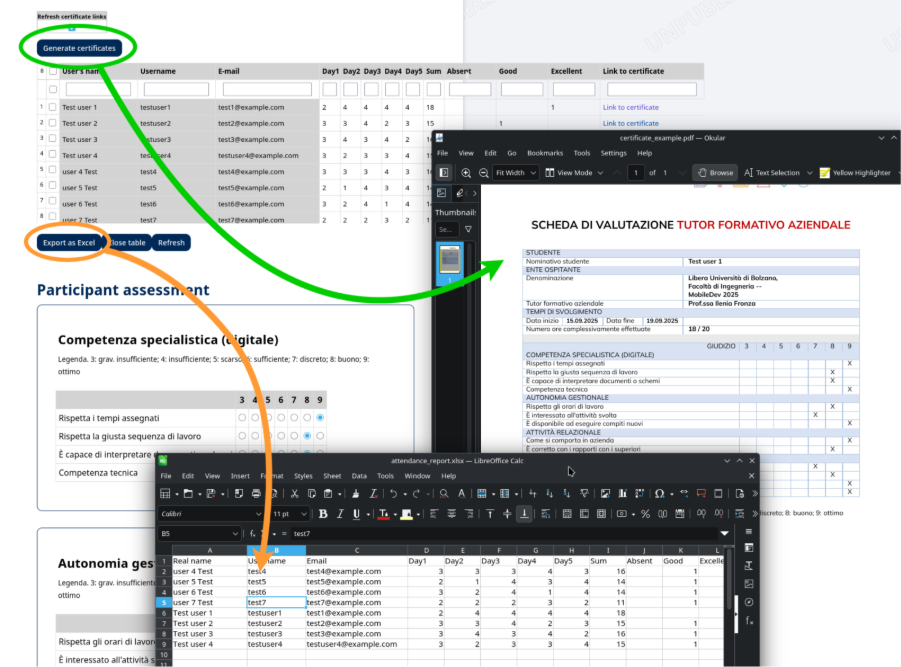Check the checkbox beside Test user 1
901x667 pixels.
pyautogui.click(x=53, y=107)
